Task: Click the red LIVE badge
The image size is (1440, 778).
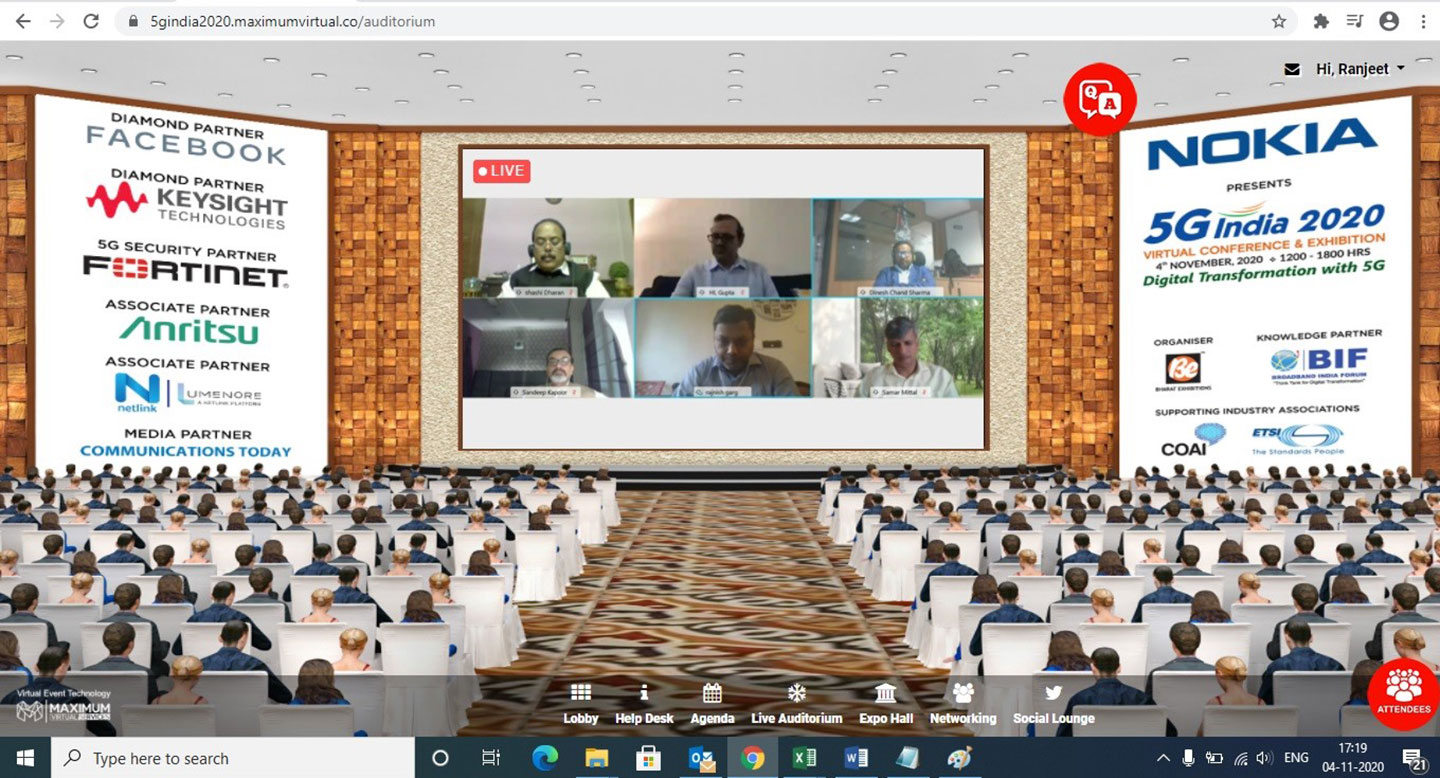Action: 502,171
